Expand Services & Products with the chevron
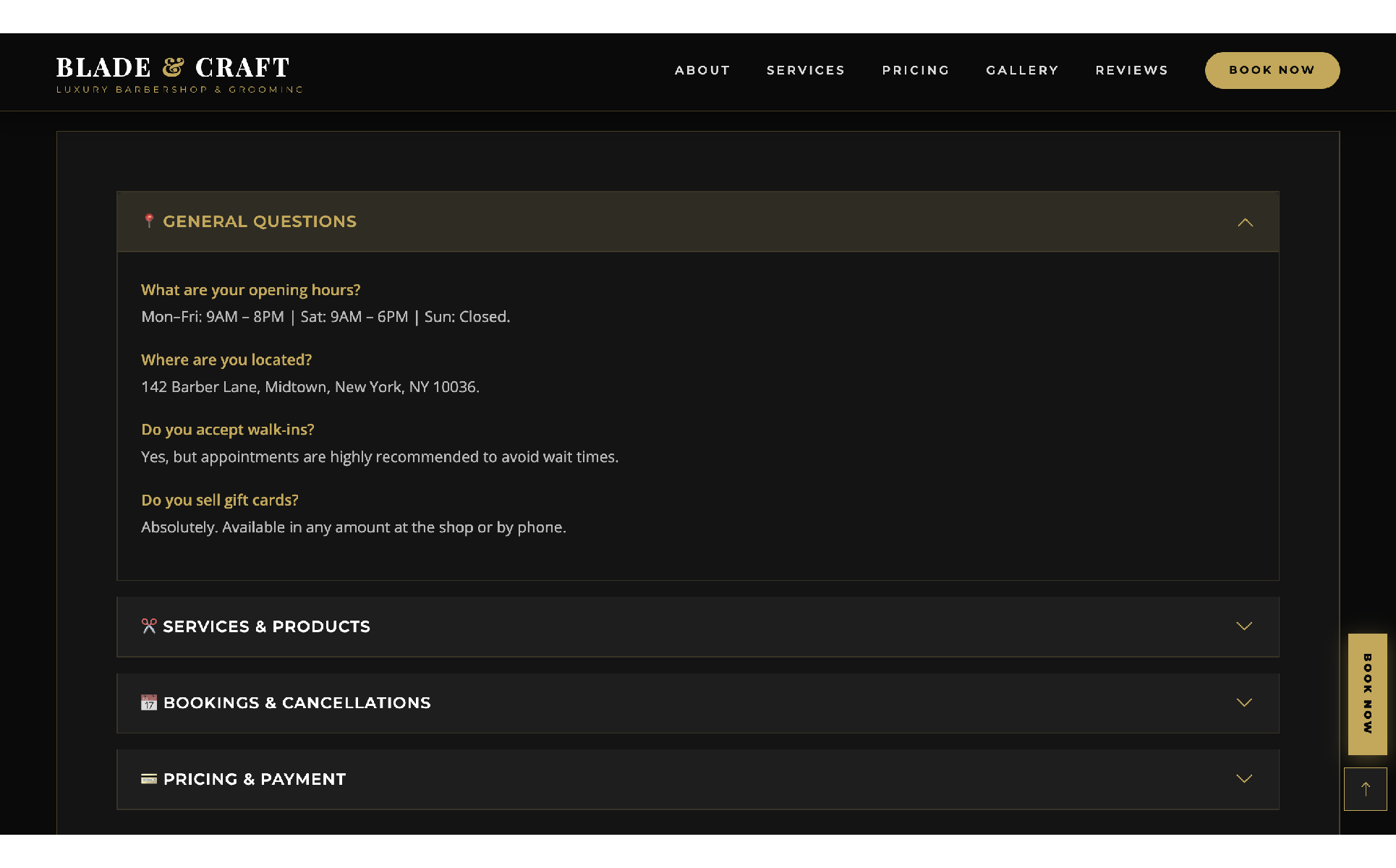The height and width of the screenshot is (868, 1396). [1243, 626]
